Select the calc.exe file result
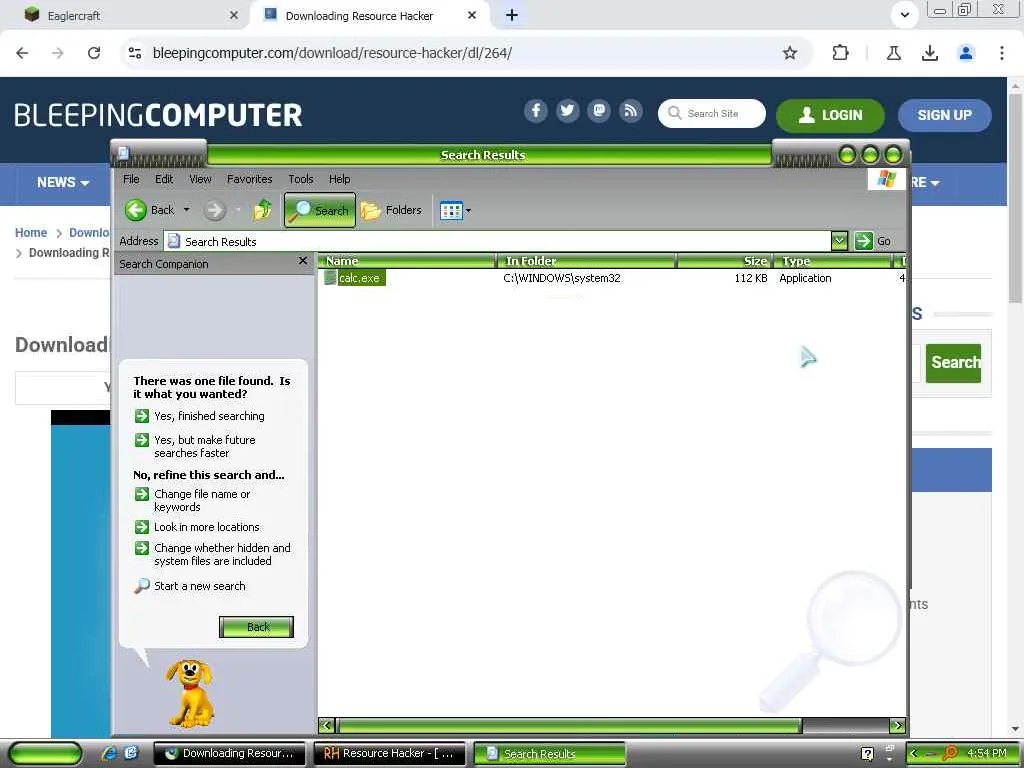1024x768 pixels. [355, 278]
